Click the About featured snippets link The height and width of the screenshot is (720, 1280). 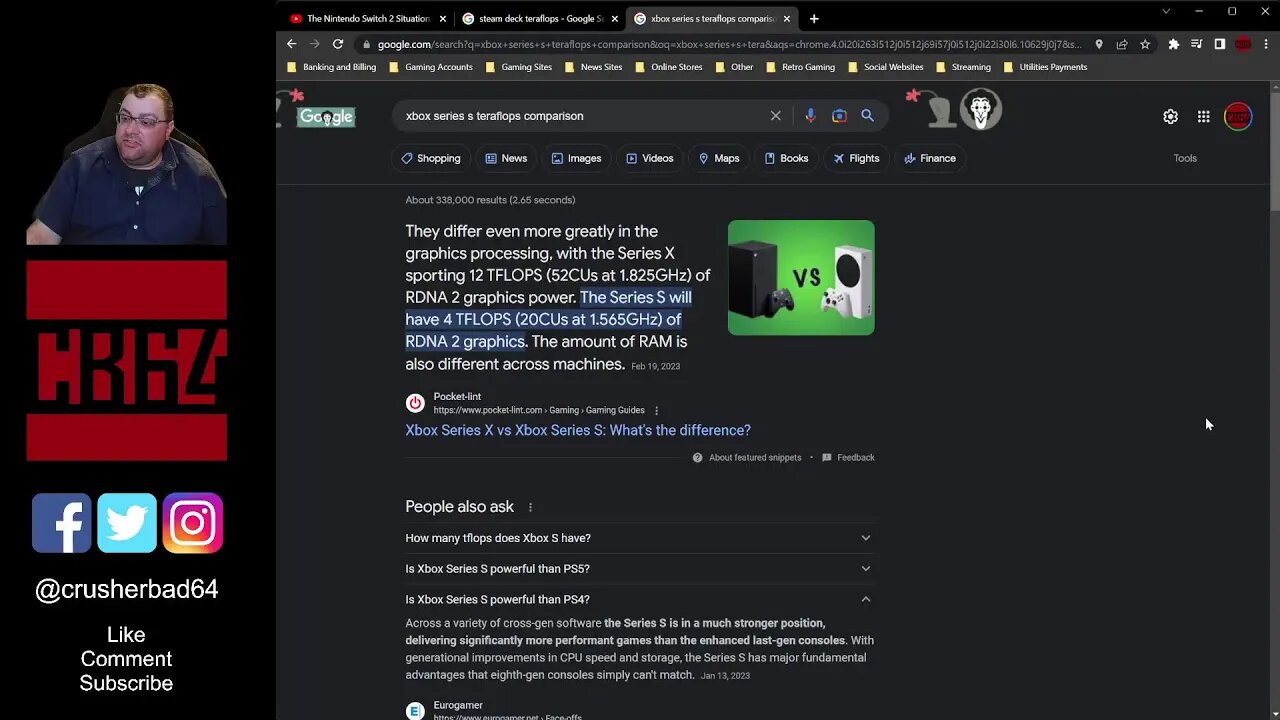755,458
